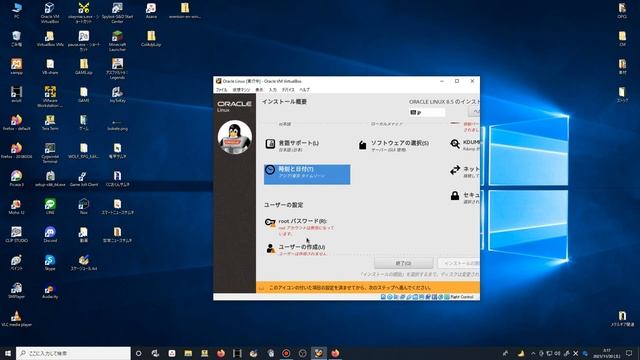Screen dimensions: 640x360
Task: Click the taskbar clock and date
Action: pos(607,353)
